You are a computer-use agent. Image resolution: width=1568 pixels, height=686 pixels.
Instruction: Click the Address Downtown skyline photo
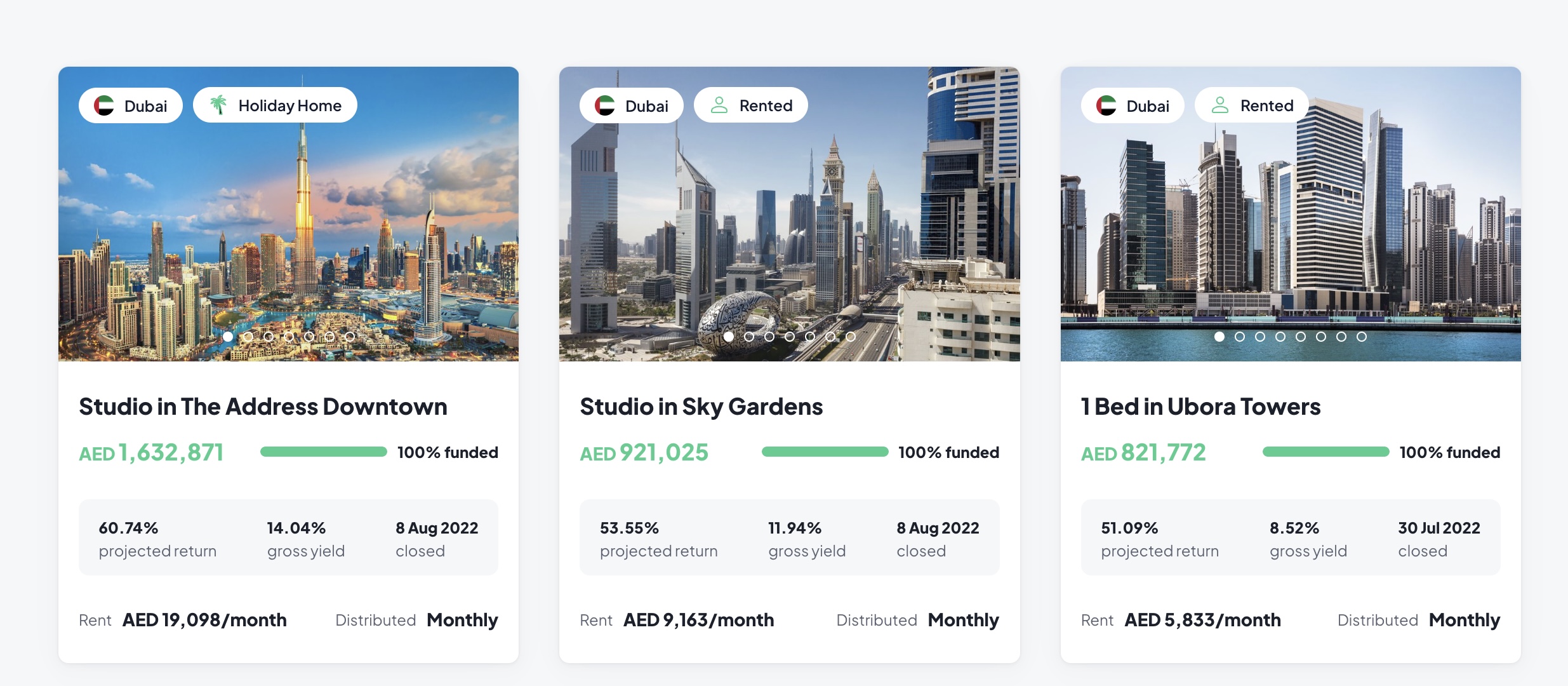[x=288, y=222]
